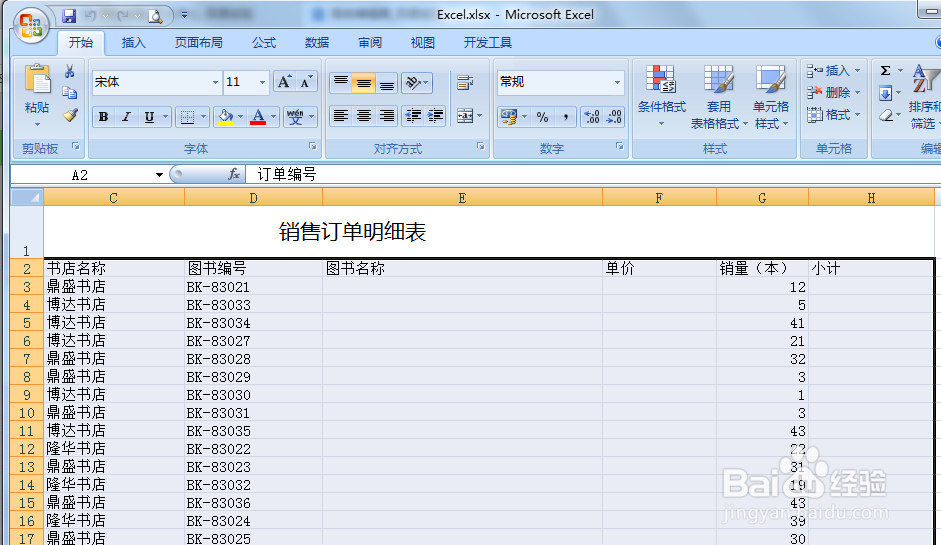Viewport: 941px width, 545px height.
Task: Apply yellow fill color bucket
Action: (x=225, y=116)
